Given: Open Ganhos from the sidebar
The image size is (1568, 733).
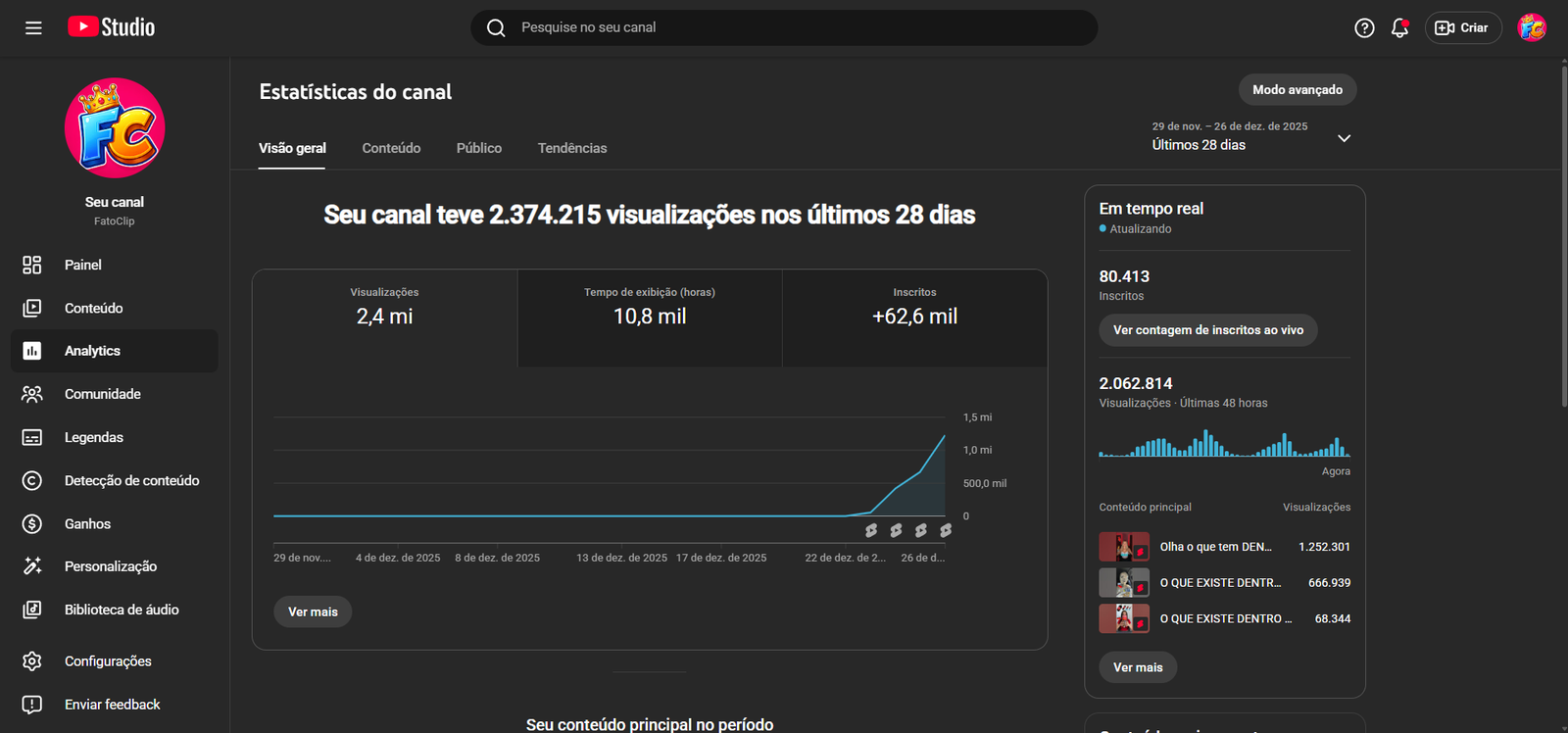Looking at the screenshot, I should (87, 523).
